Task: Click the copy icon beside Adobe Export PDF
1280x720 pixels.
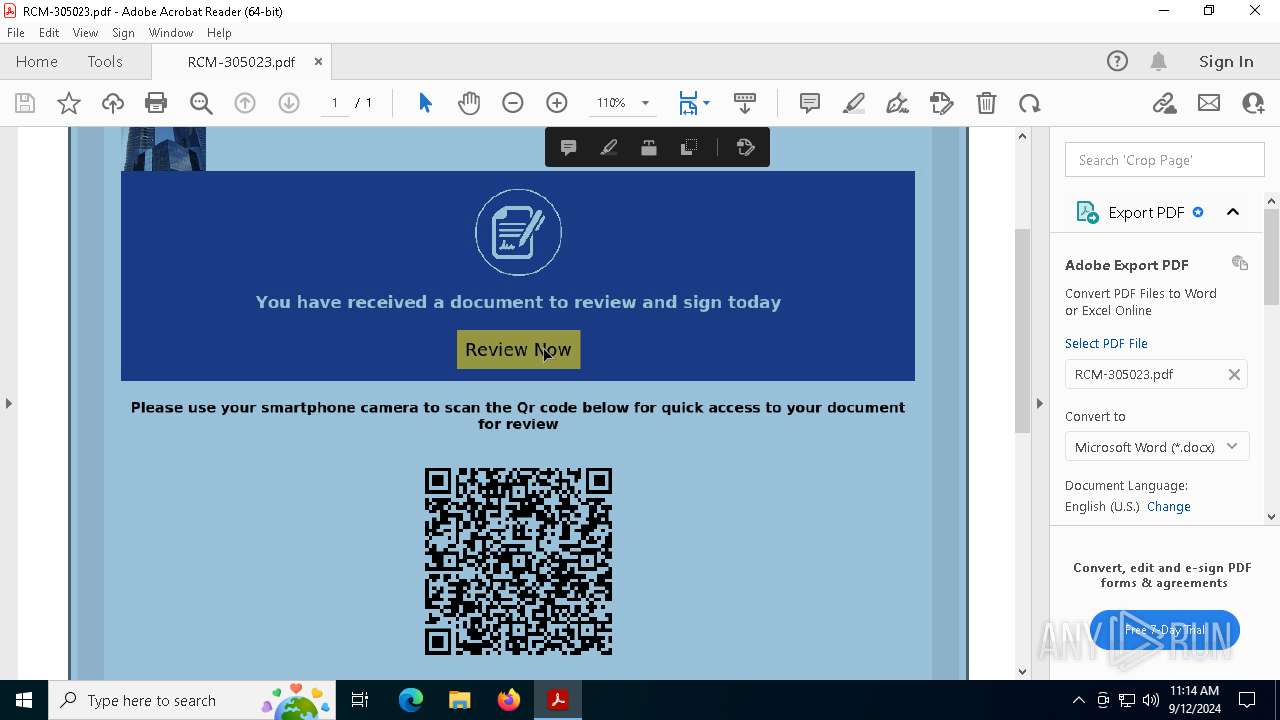Action: (x=1240, y=263)
